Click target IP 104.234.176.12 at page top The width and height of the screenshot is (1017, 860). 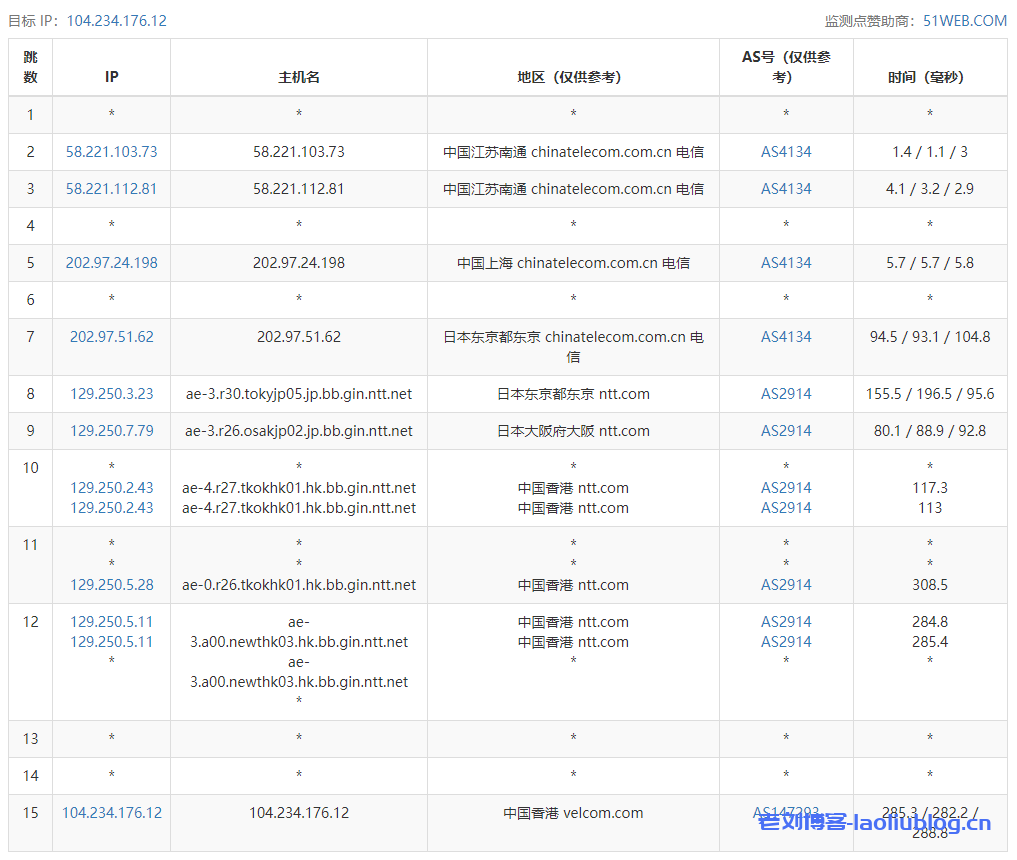tap(116, 21)
